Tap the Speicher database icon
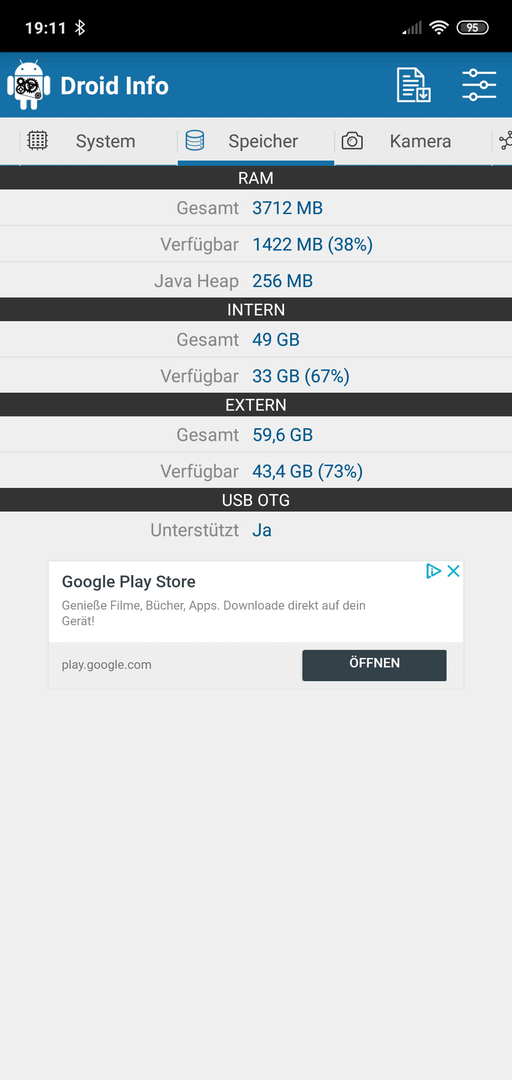The width and height of the screenshot is (512, 1080). 194,141
